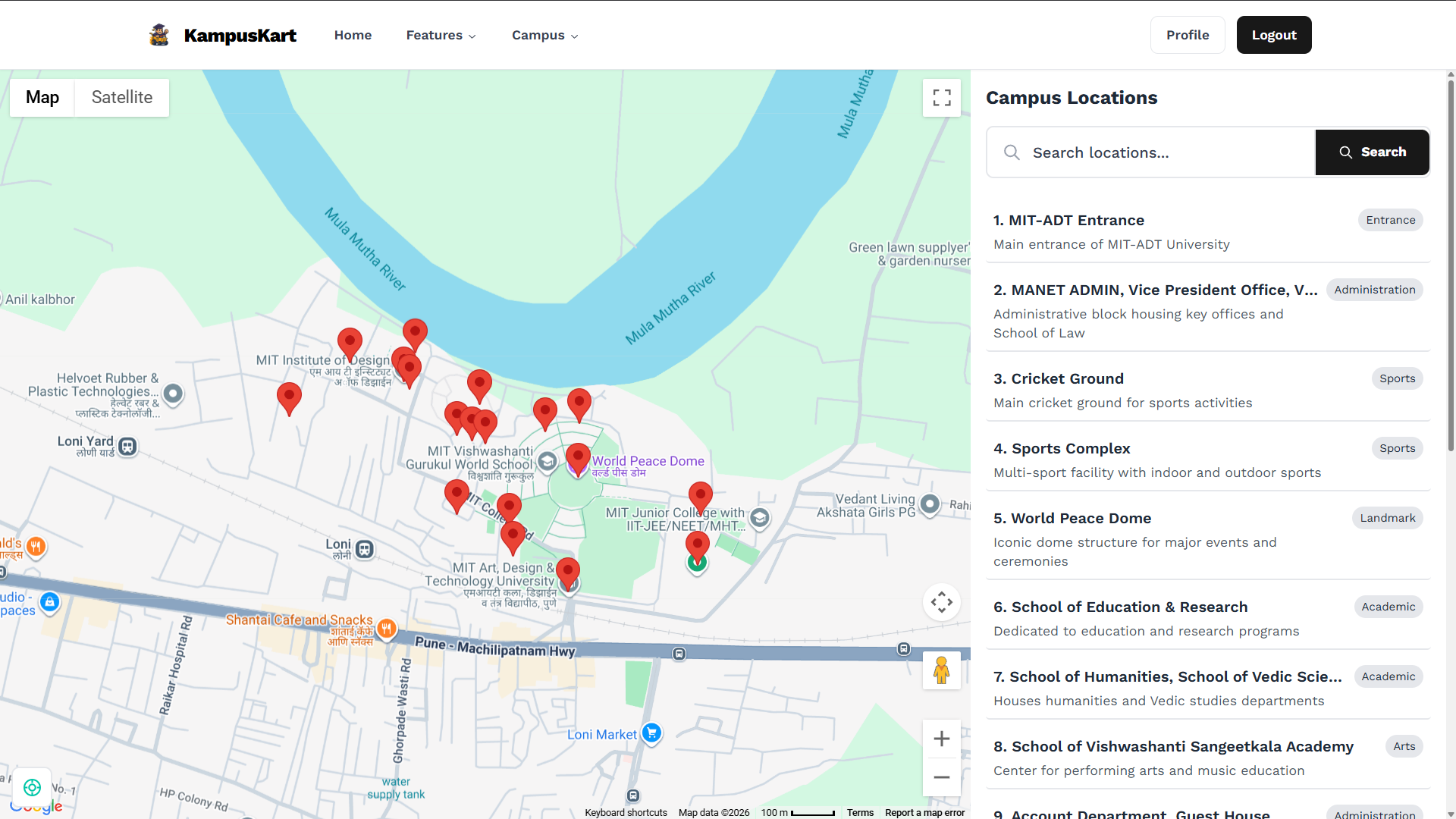This screenshot has width=1456, height=819.
Task: Click Report a map error link
Action: click(924, 812)
